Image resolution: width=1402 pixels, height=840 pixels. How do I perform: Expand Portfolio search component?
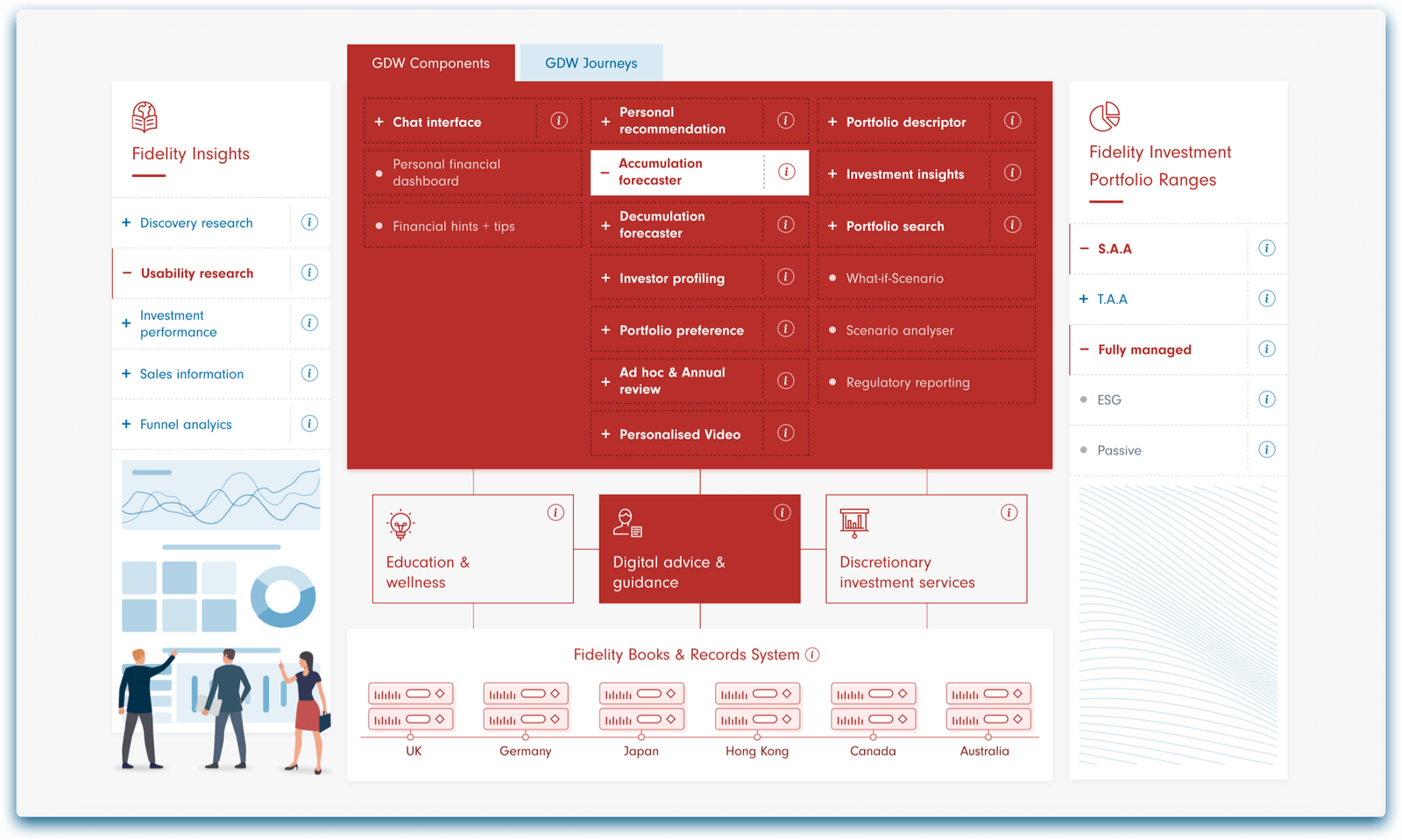[x=832, y=226]
